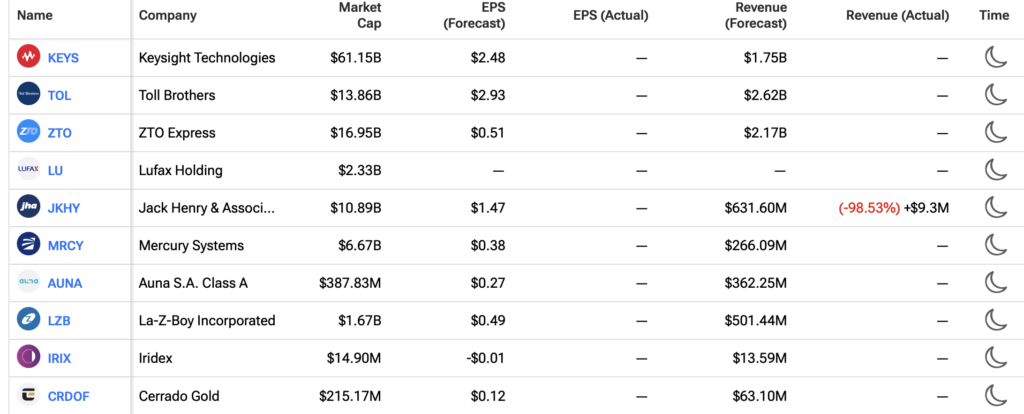This screenshot has width=1024, height=414.
Task: Sort by EPS (Forecast) column header
Action: [x=474, y=15]
